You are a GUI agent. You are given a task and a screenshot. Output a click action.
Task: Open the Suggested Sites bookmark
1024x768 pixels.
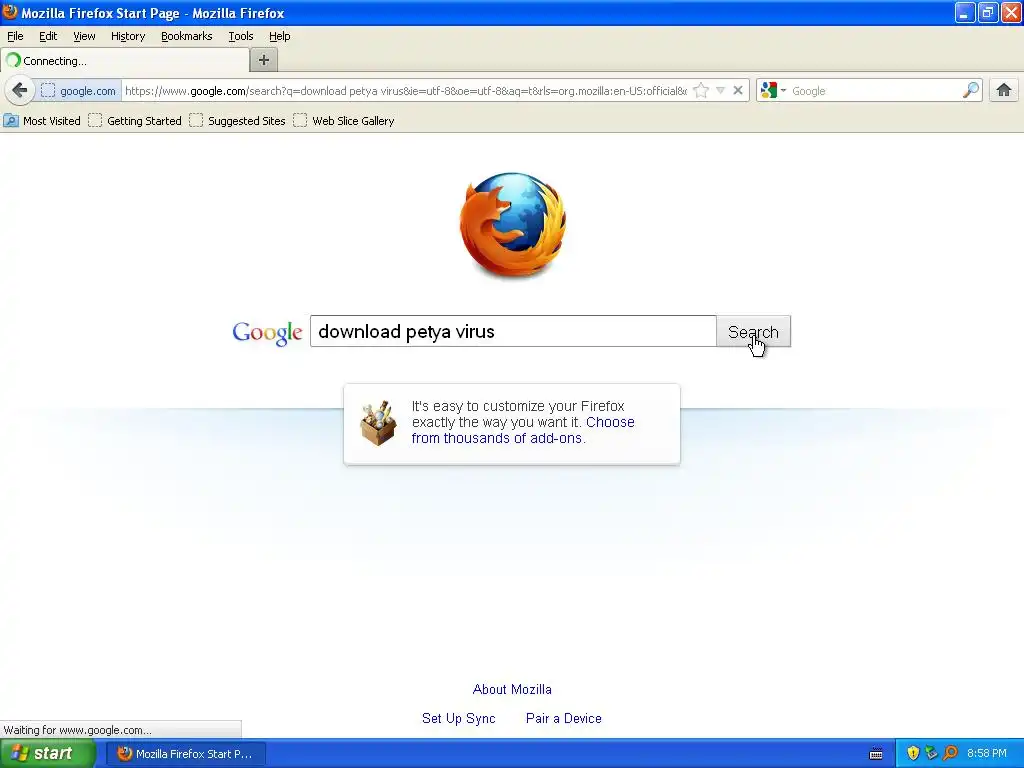[x=238, y=121]
